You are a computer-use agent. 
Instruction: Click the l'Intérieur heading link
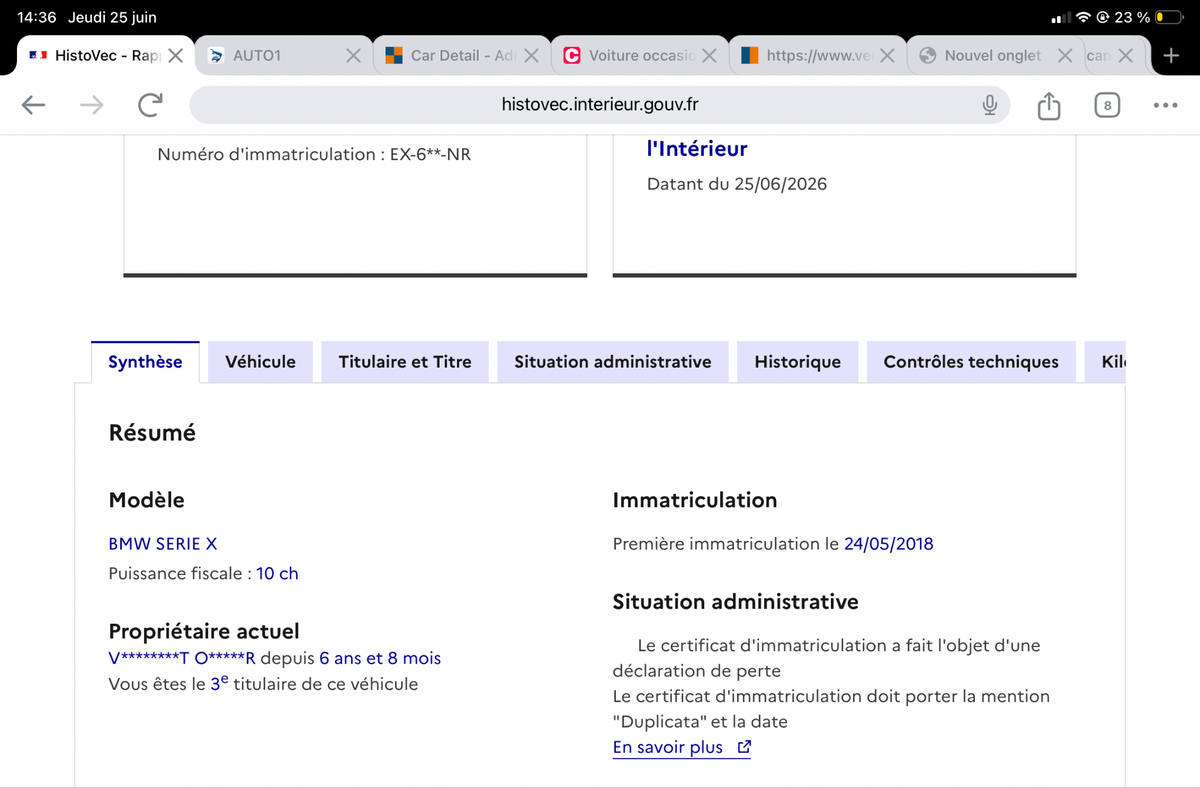697,149
